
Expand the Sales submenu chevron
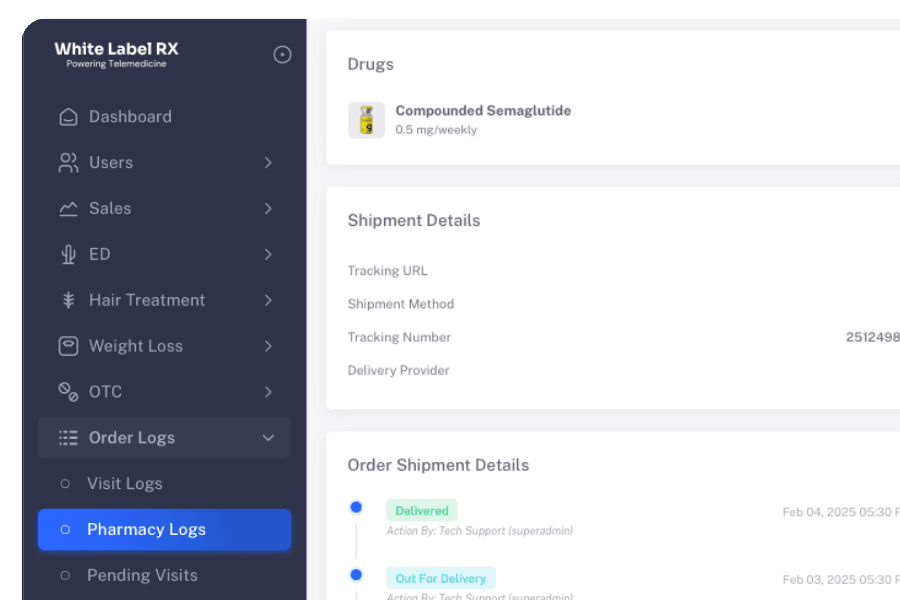pos(268,208)
